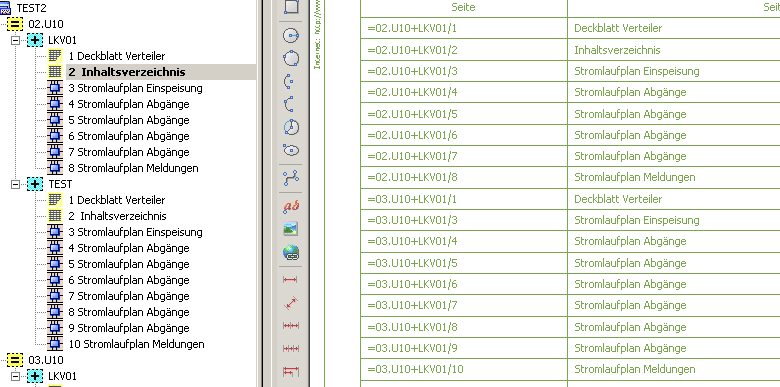Open page 3 Stromlaufplan Einspeisung under TEST

point(135,232)
